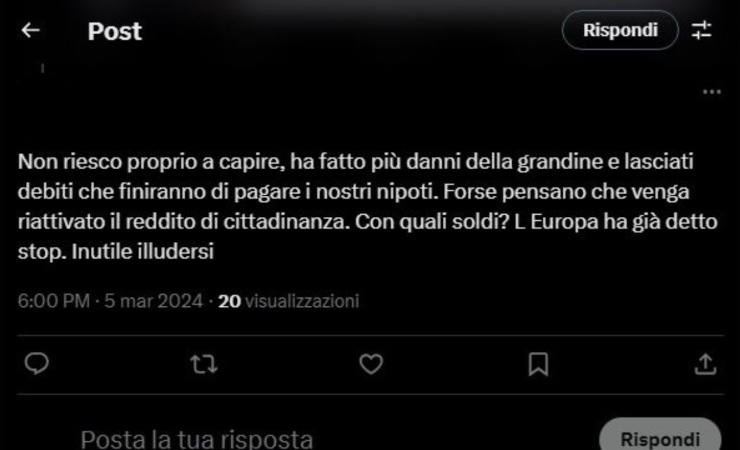Open the 6:00 PM timestamp link
Screen dimensions: 740x450
pos(54,301)
